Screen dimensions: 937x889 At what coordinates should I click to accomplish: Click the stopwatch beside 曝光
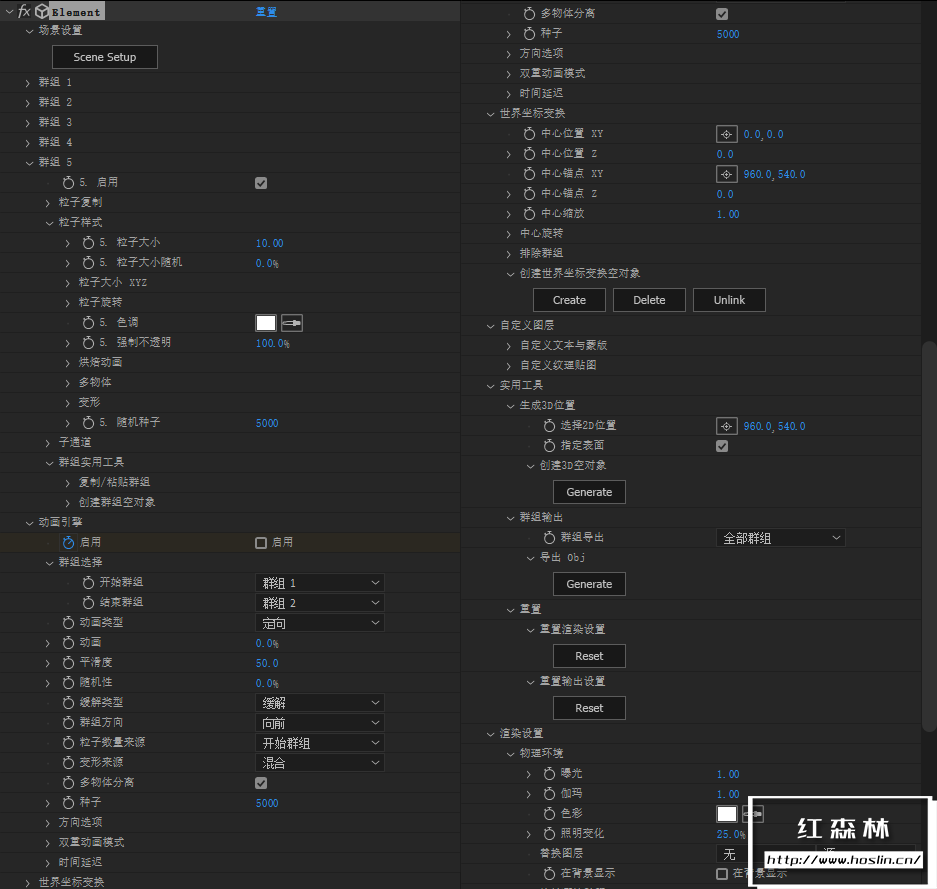(549, 773)
